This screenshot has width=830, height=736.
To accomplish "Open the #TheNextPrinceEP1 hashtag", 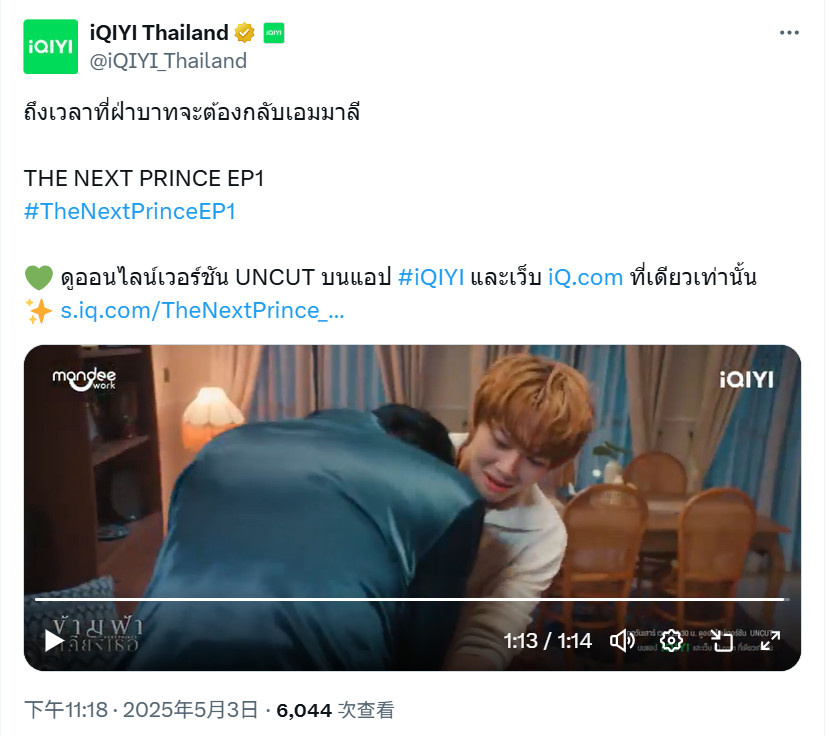I will click(x=130, y=211).
